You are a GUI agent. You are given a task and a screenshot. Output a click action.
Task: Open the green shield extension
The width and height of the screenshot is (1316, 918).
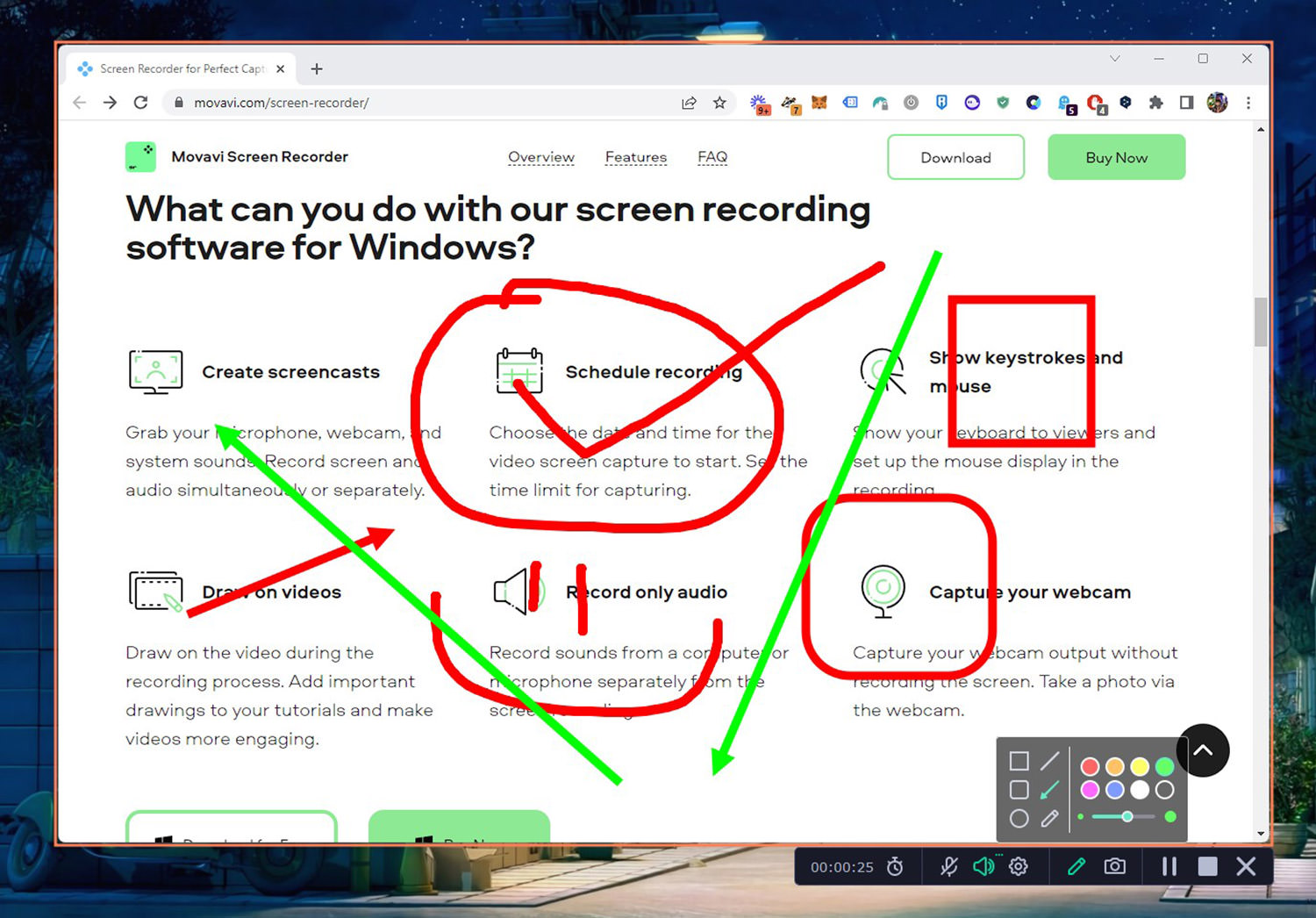1003,103
